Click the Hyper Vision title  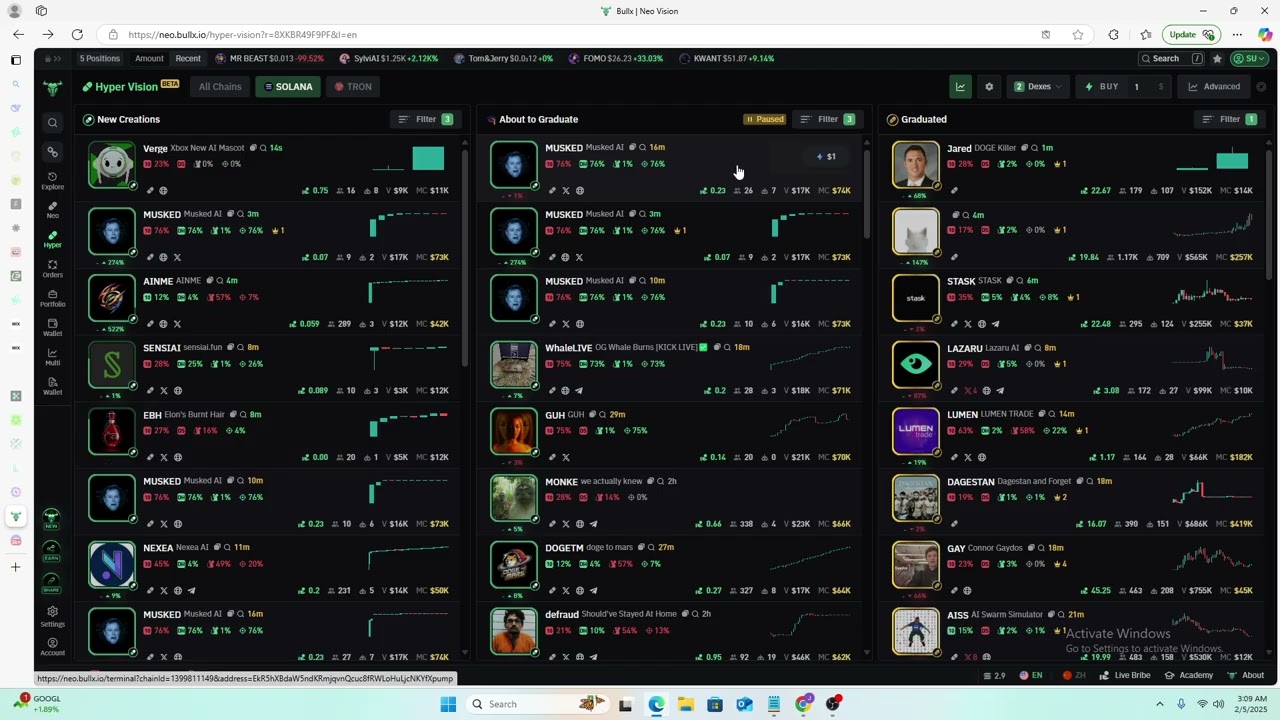127,87
